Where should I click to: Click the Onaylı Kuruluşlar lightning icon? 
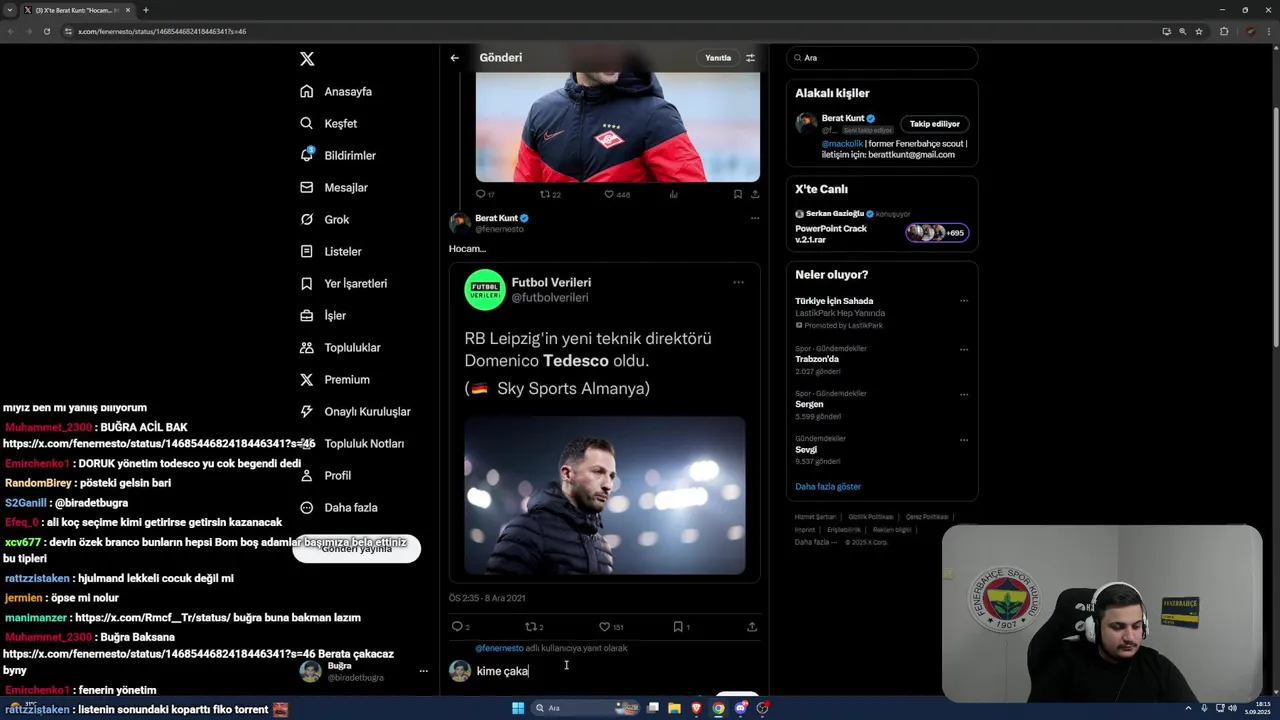pos(307,411)
